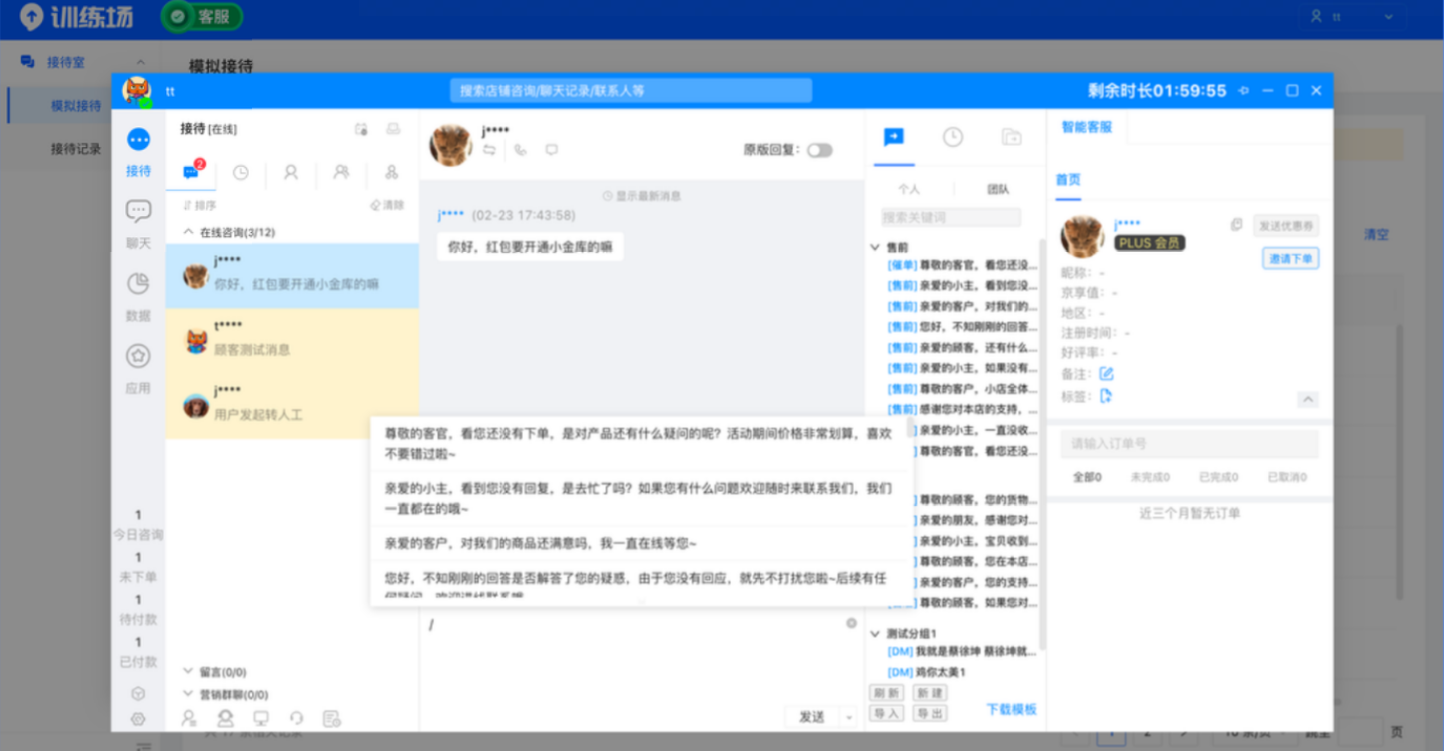Open the 下载模板 link
This screenshot has height=751, width=1444.
point(1011,709)
